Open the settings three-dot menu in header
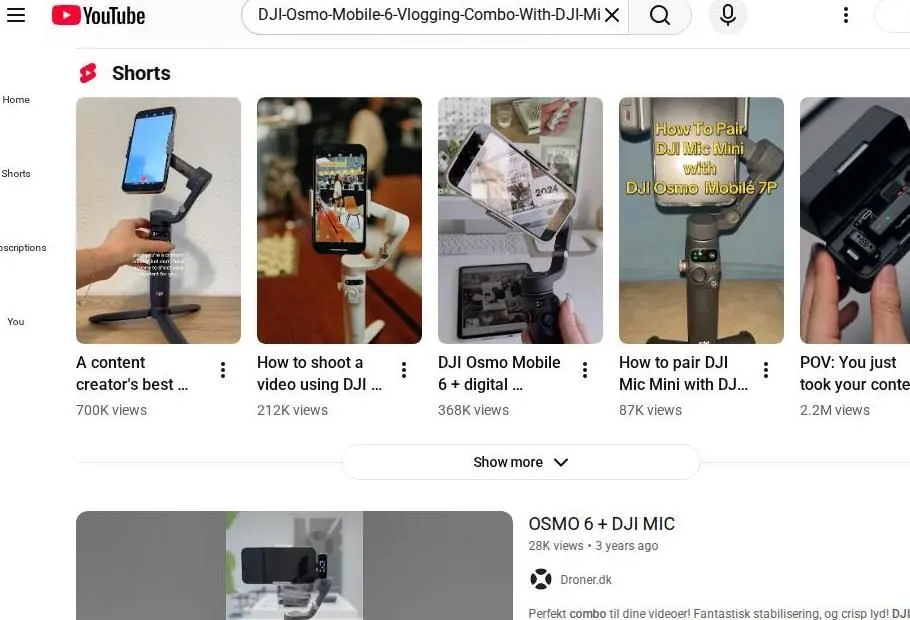 pos(846,15)
